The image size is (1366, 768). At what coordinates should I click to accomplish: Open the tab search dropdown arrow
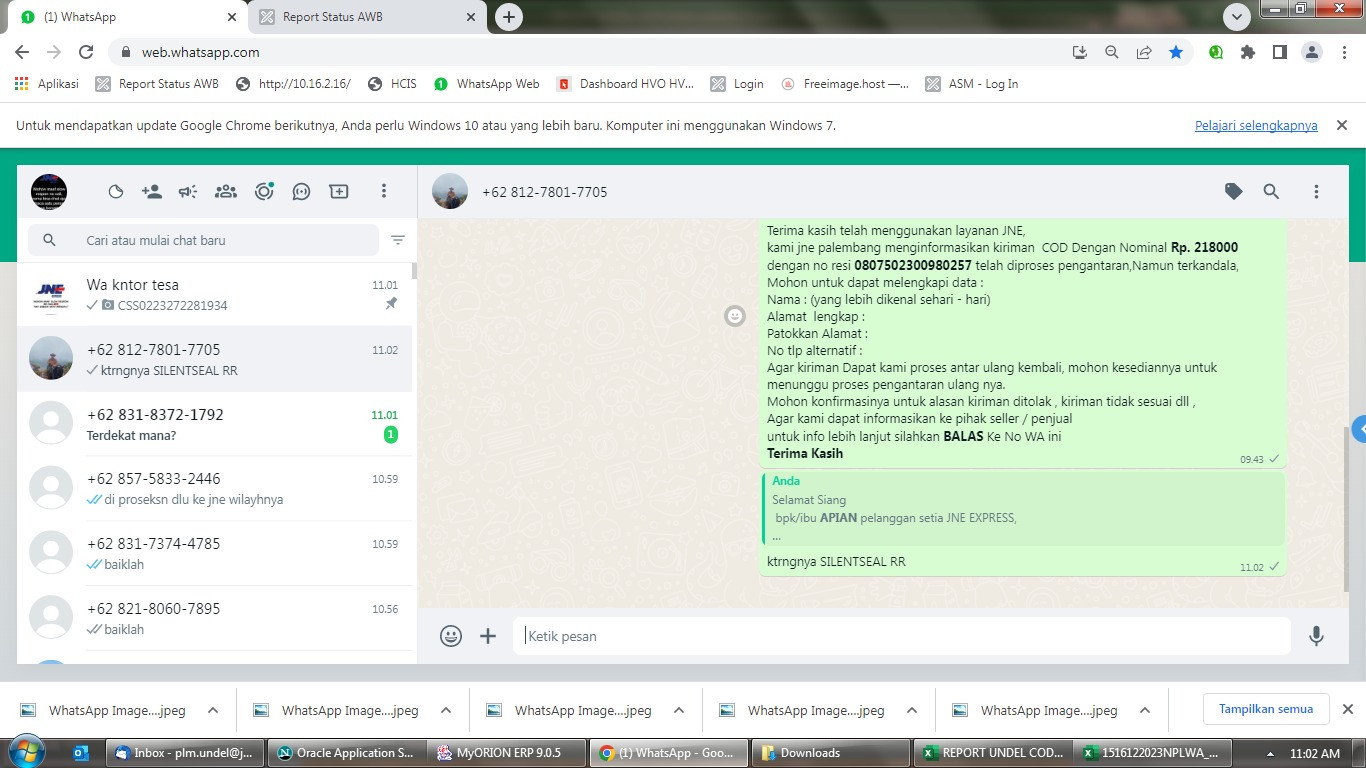pos(1238,17)
